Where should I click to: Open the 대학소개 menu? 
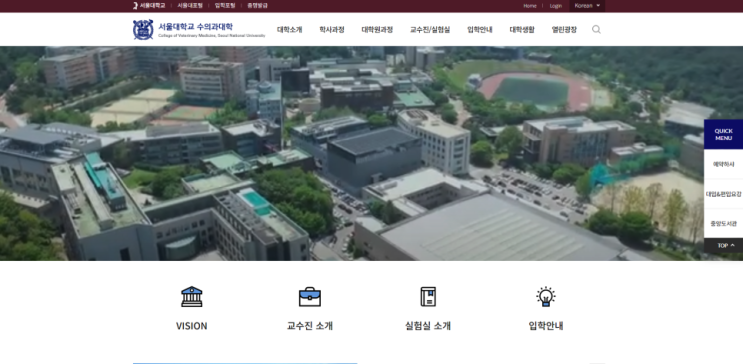click(x=290, y=29)
